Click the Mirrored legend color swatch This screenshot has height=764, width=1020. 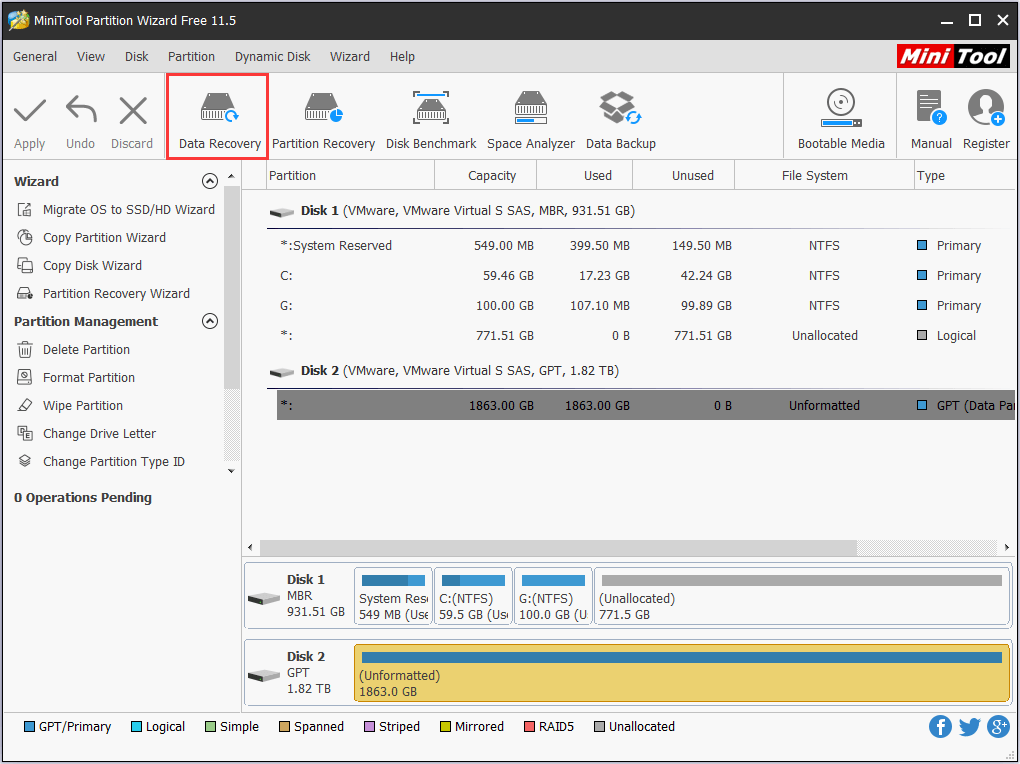[445, 726]
